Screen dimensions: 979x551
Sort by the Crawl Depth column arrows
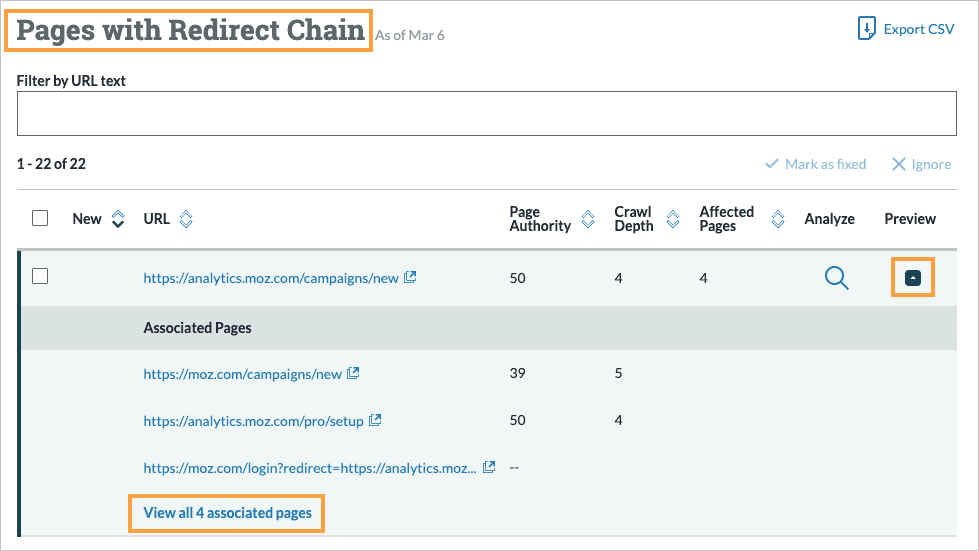[x=672, y=219]
